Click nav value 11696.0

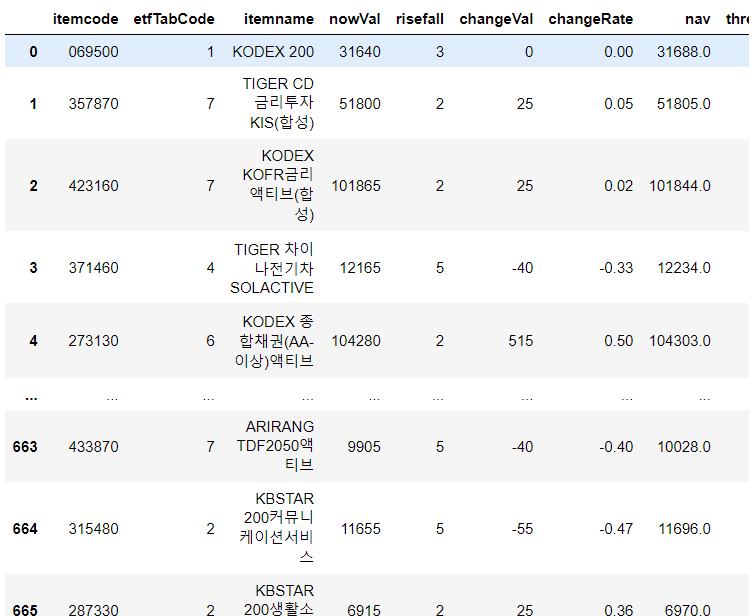(x=685, y=528)
